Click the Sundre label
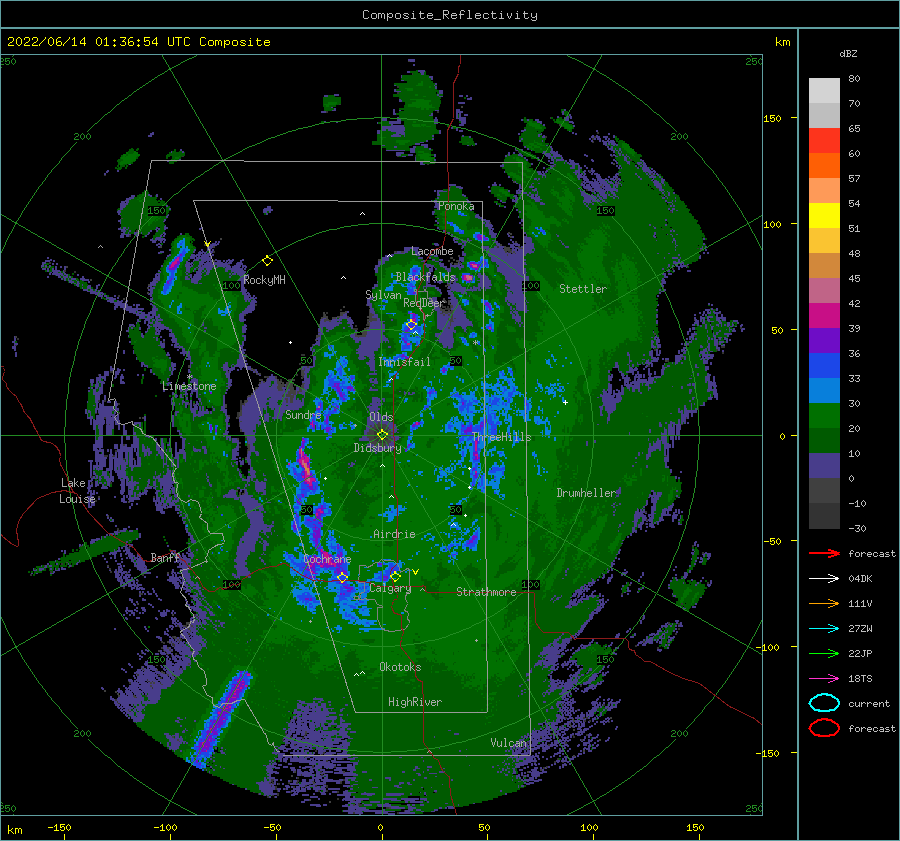Image resolution: width=900 pixels, height=841 pixels. click(x=303, y=414)
